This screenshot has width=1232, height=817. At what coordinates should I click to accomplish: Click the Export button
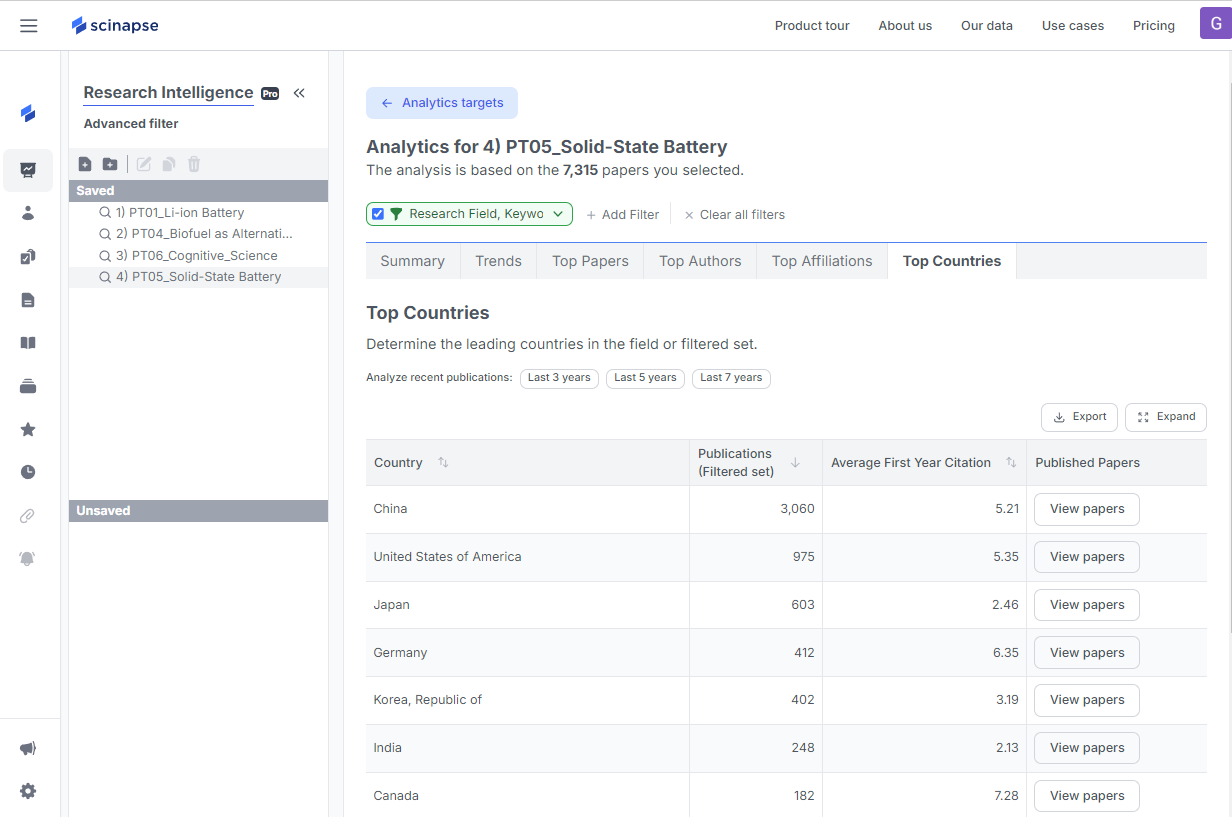(1080, 417)
